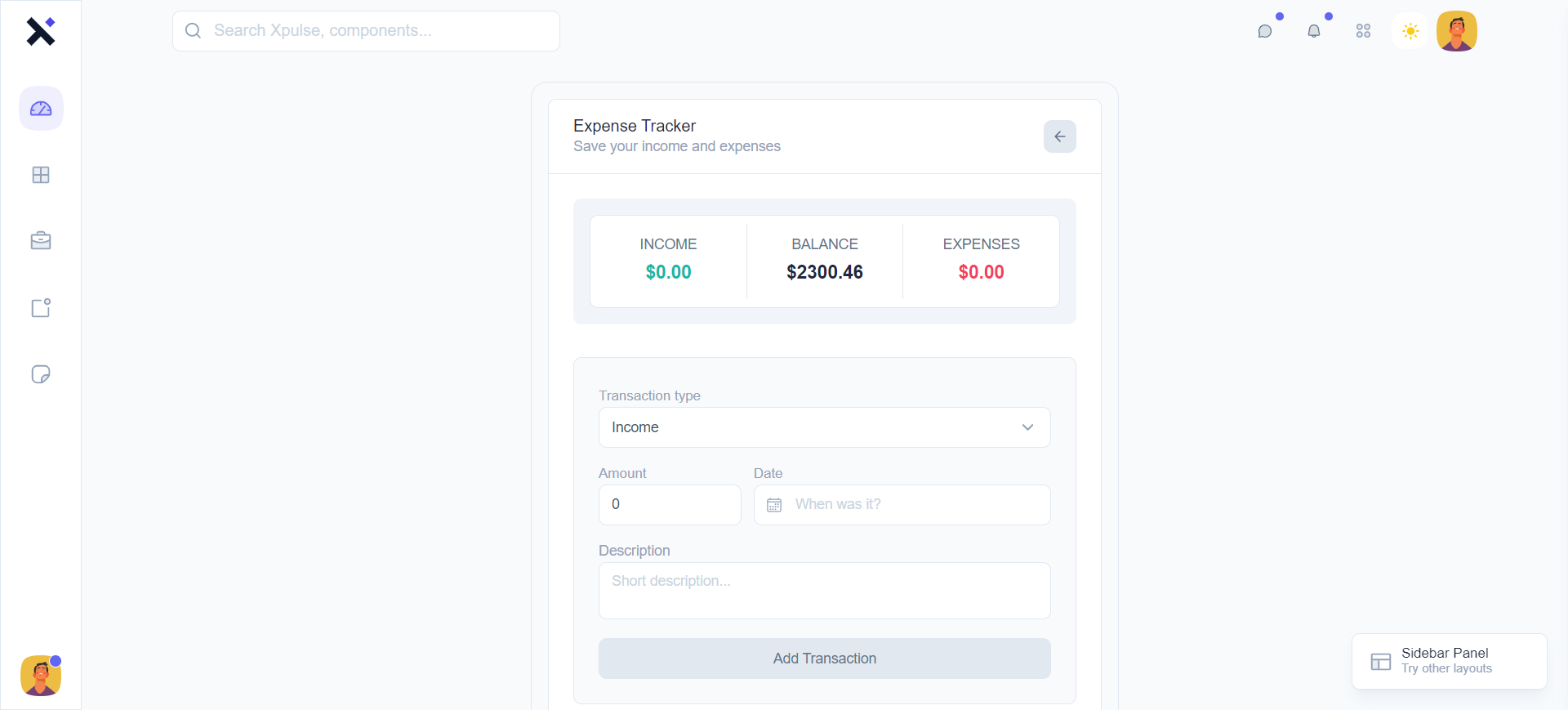
Task: Open the briefcase sidebar icon
Action: 41,241
